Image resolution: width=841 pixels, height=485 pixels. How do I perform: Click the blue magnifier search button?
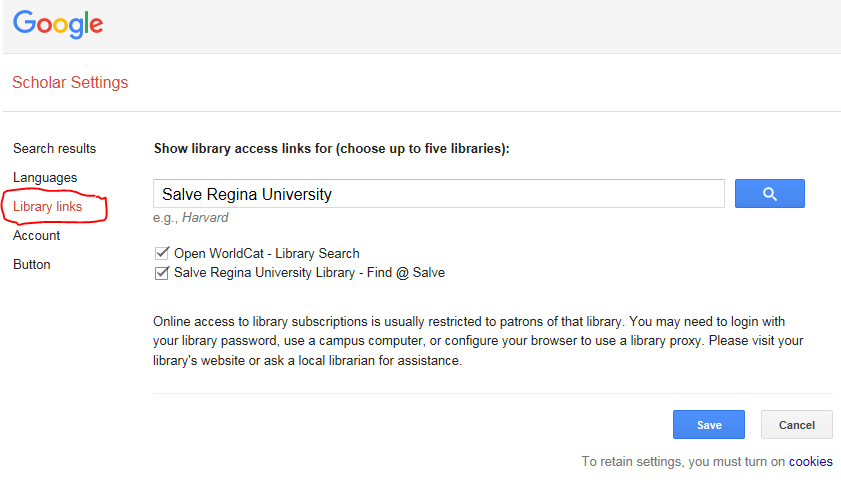[x=769, y=194]
